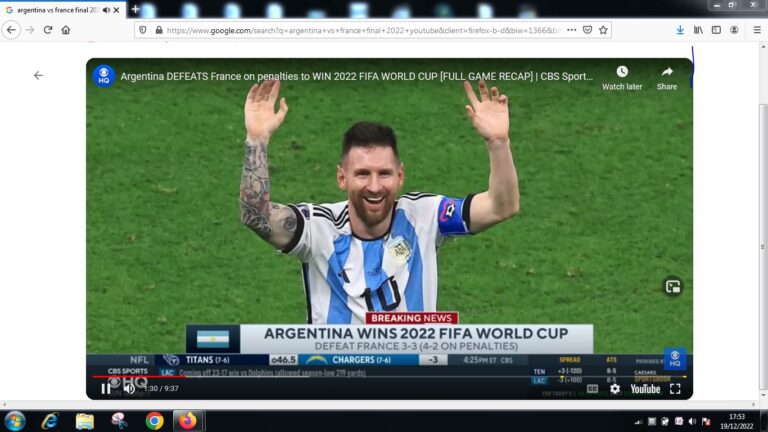Mute the video volume

point(129,388)
